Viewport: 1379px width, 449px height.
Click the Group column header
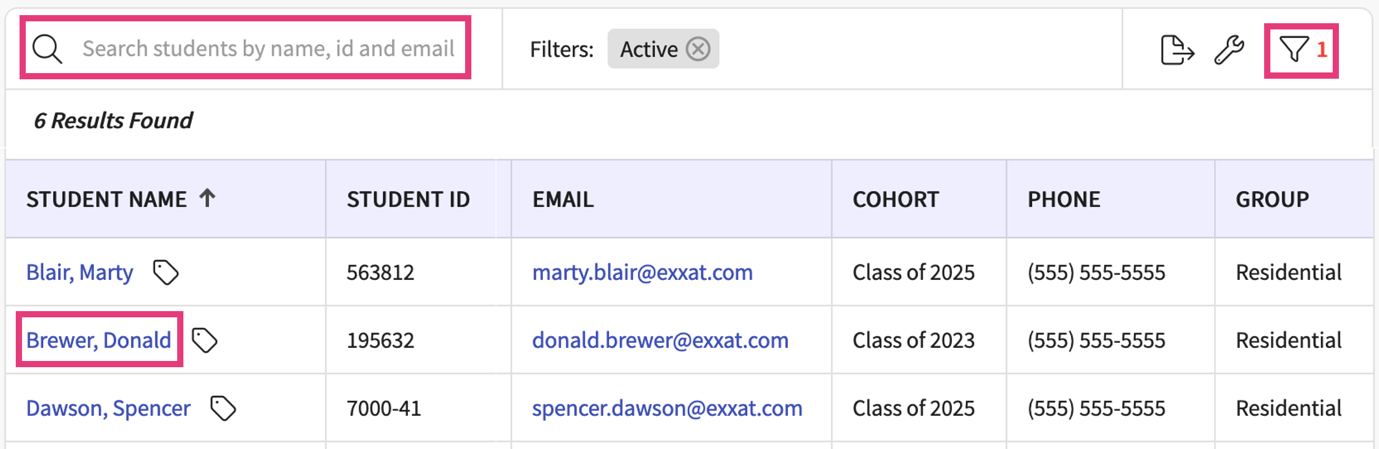coord(1272,199)
